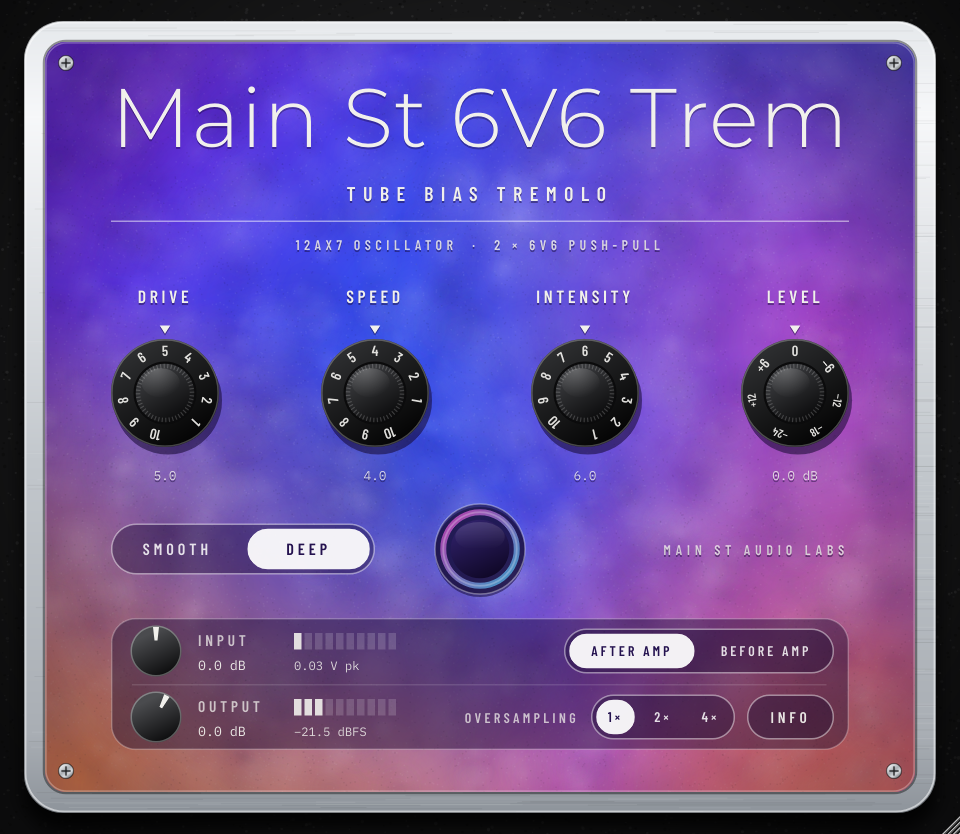960x834 pixels.
Task: Select the DEEP tremolo mode
Action: [x=308, y=549]
